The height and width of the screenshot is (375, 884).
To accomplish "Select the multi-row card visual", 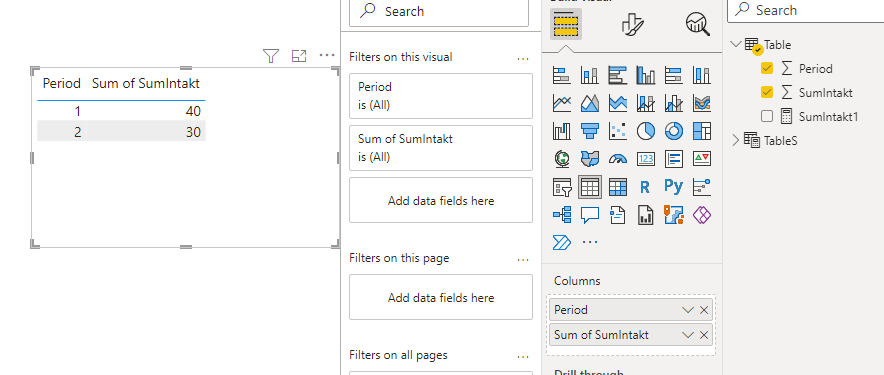I will 674,159.
